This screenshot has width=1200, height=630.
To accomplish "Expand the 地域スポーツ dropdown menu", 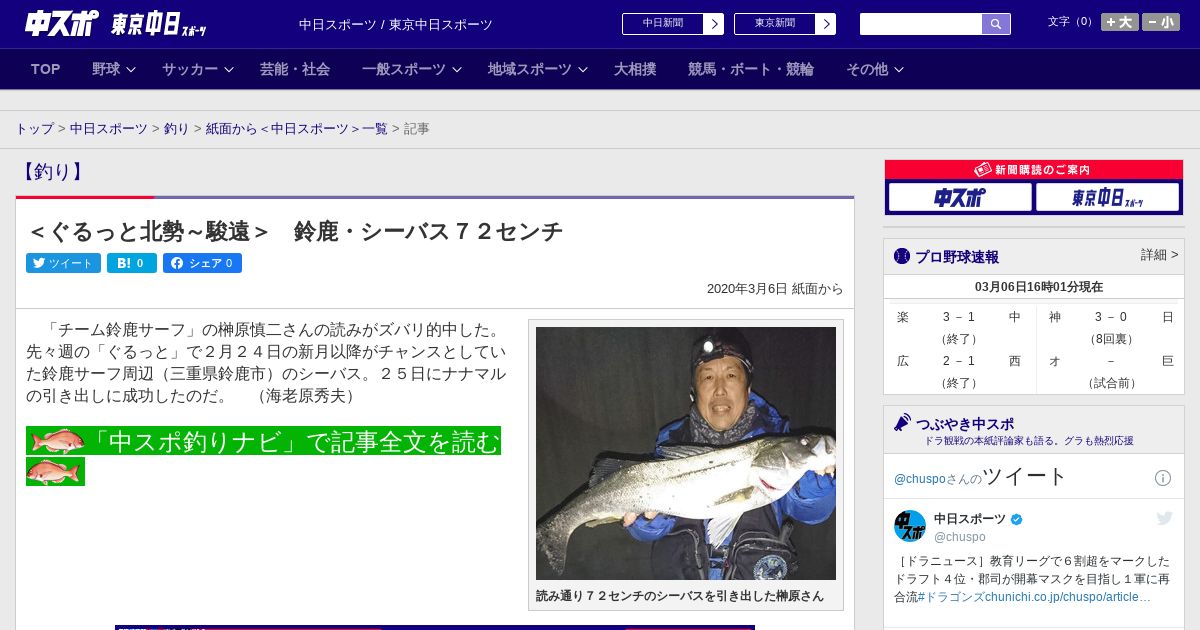I will [538, 69].
